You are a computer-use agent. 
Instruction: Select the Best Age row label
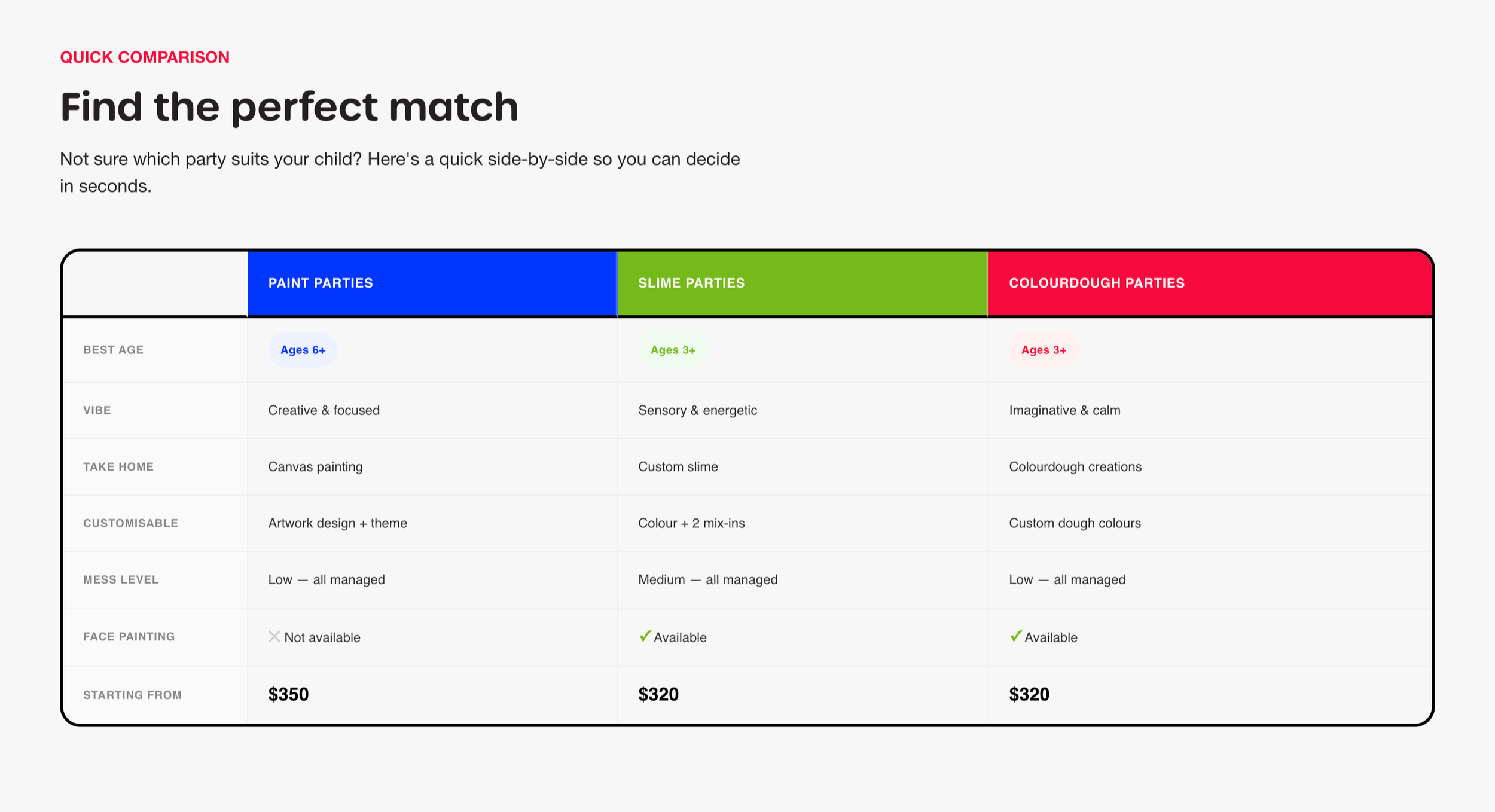[x=113, y=350]
